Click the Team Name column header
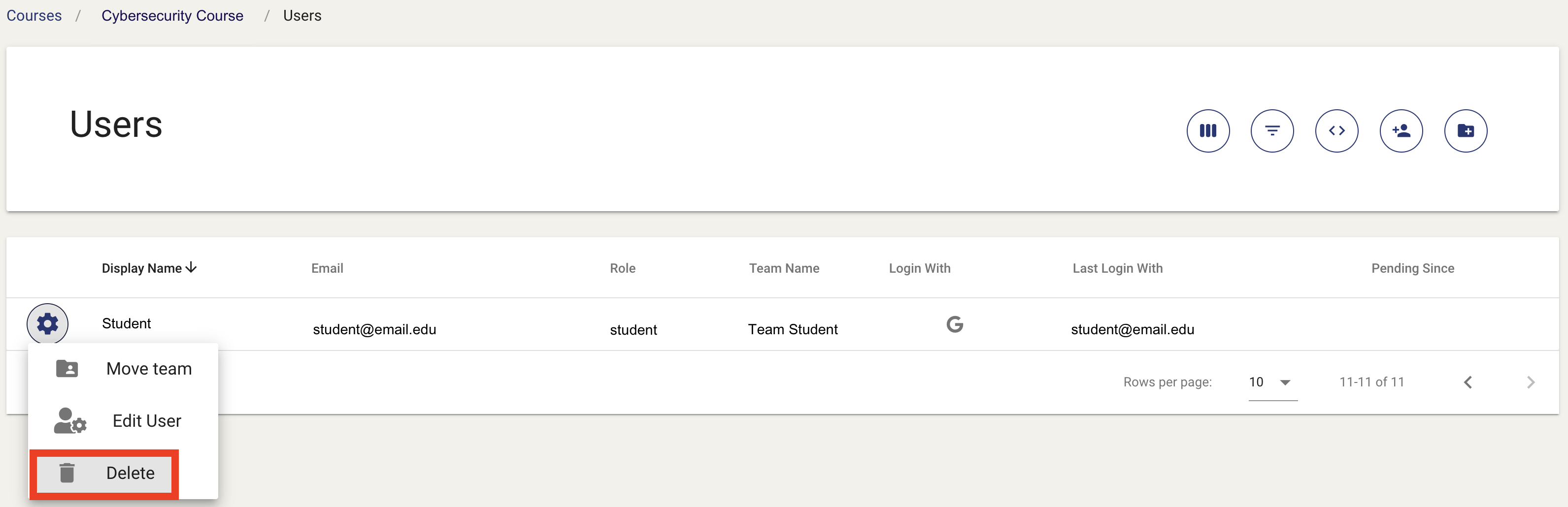Image resolution: width=1568 pixels, height=507 pixels. point(784,268)
